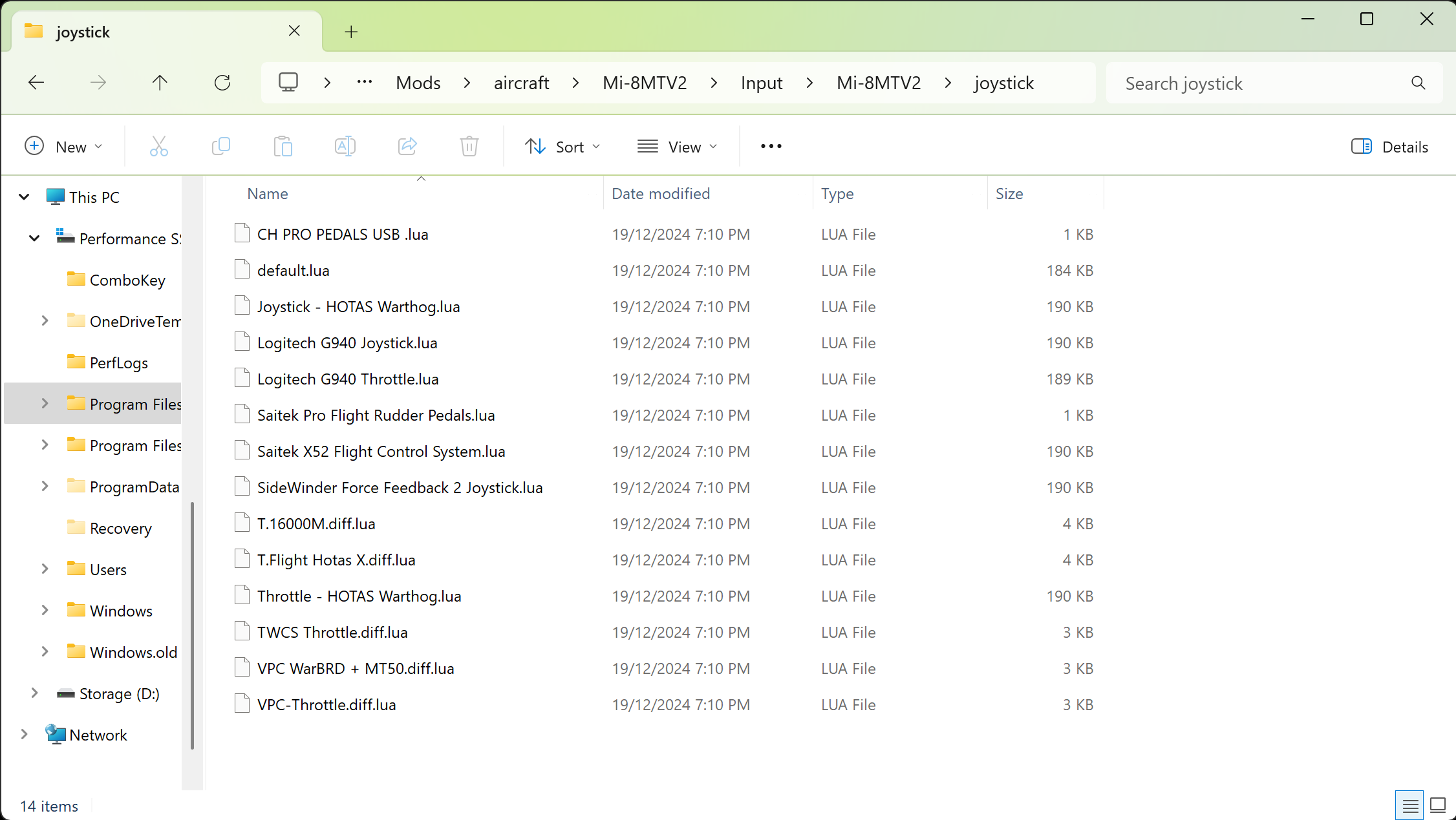The width and height of the screenshot is (1456, 820).
Task: Select the ComboKey folder in tree
Action: (x=127, y=280)
